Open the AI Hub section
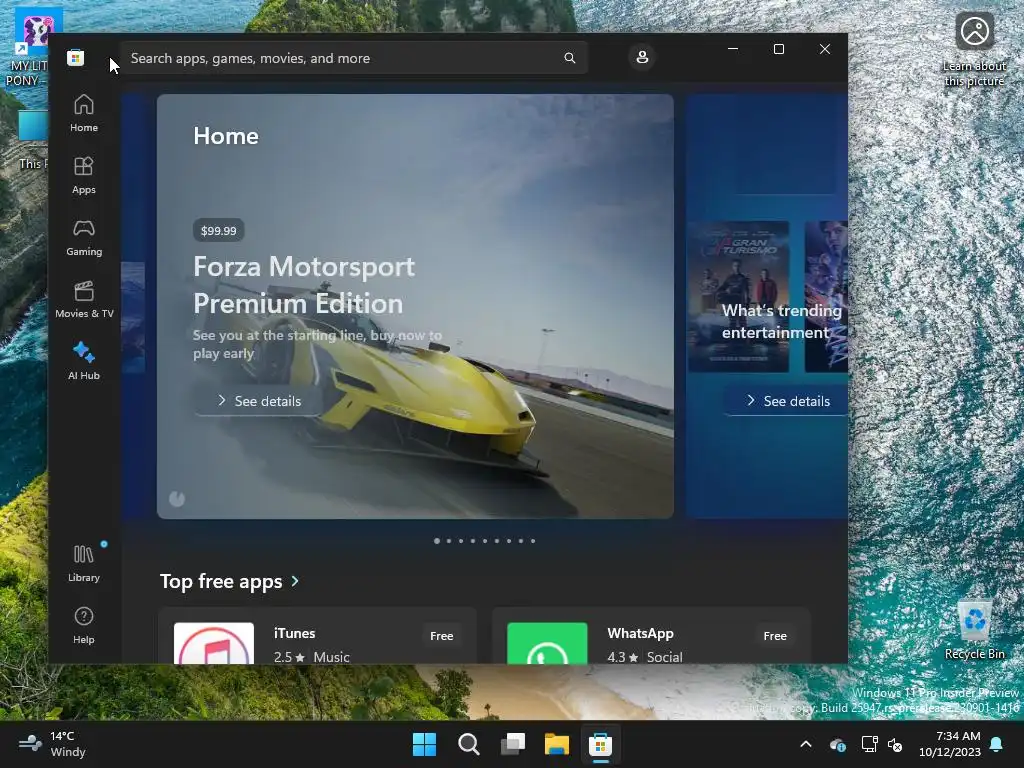1024x768 pixels. coord(84,361)
